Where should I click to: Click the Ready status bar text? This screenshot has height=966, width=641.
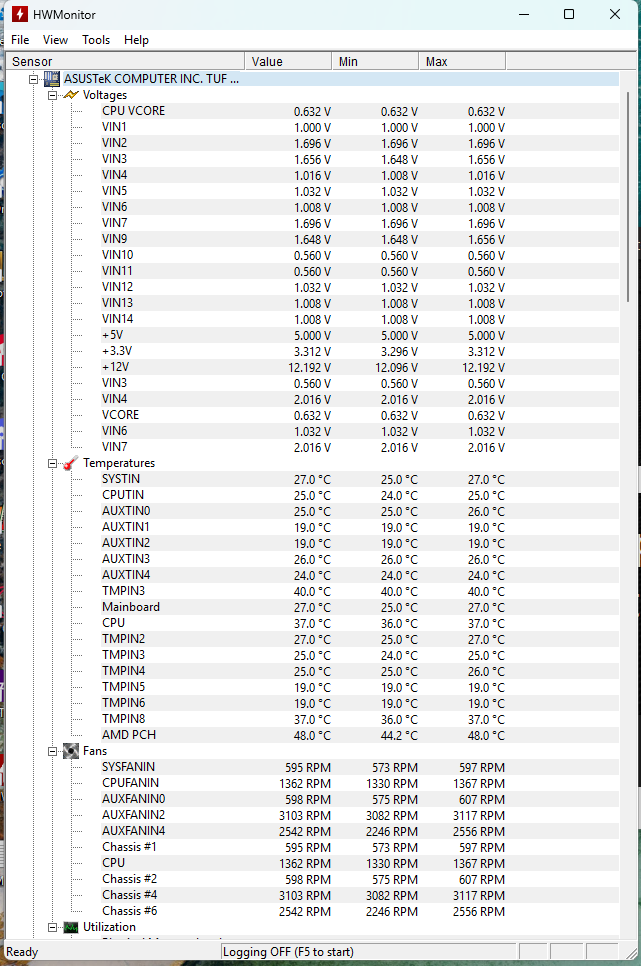pos(22,952)
